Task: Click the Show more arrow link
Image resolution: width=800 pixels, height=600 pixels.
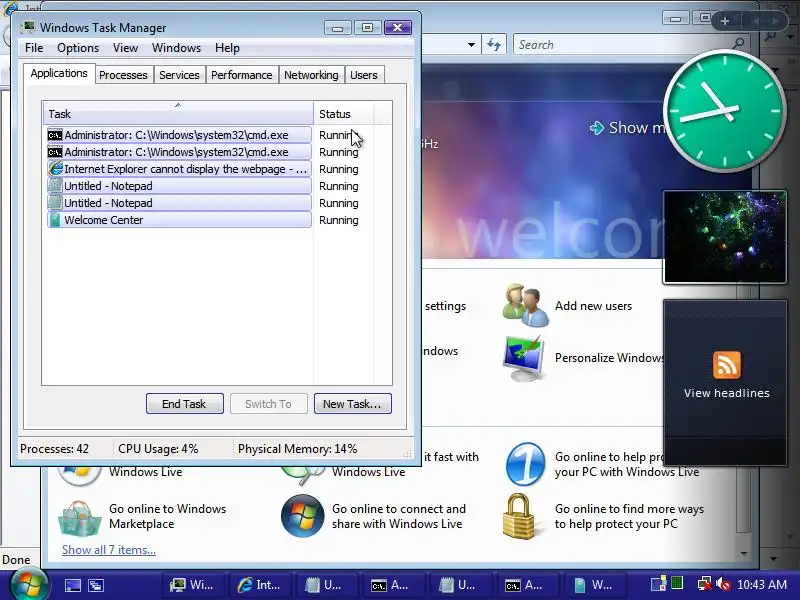Action: point(596,128)
